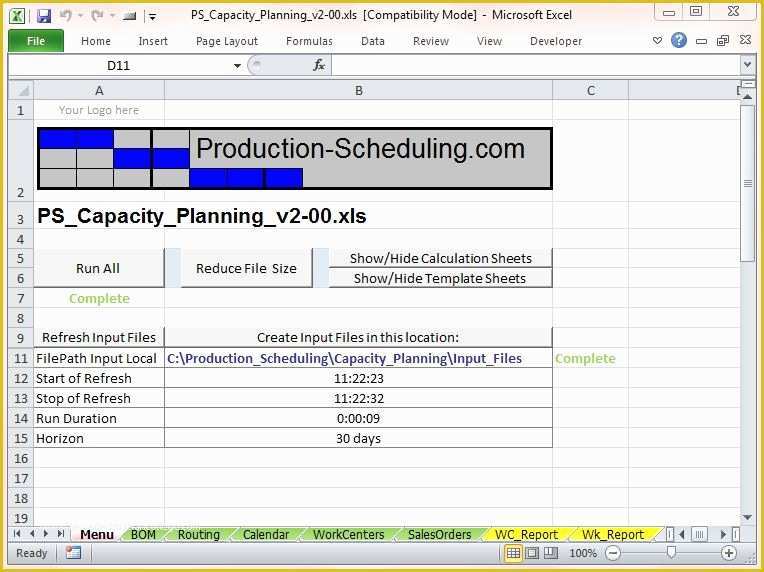This screenshot has width=764, height=572.
Task: Select the cell showing 11:22:23
Action: (x=359, y=378)
